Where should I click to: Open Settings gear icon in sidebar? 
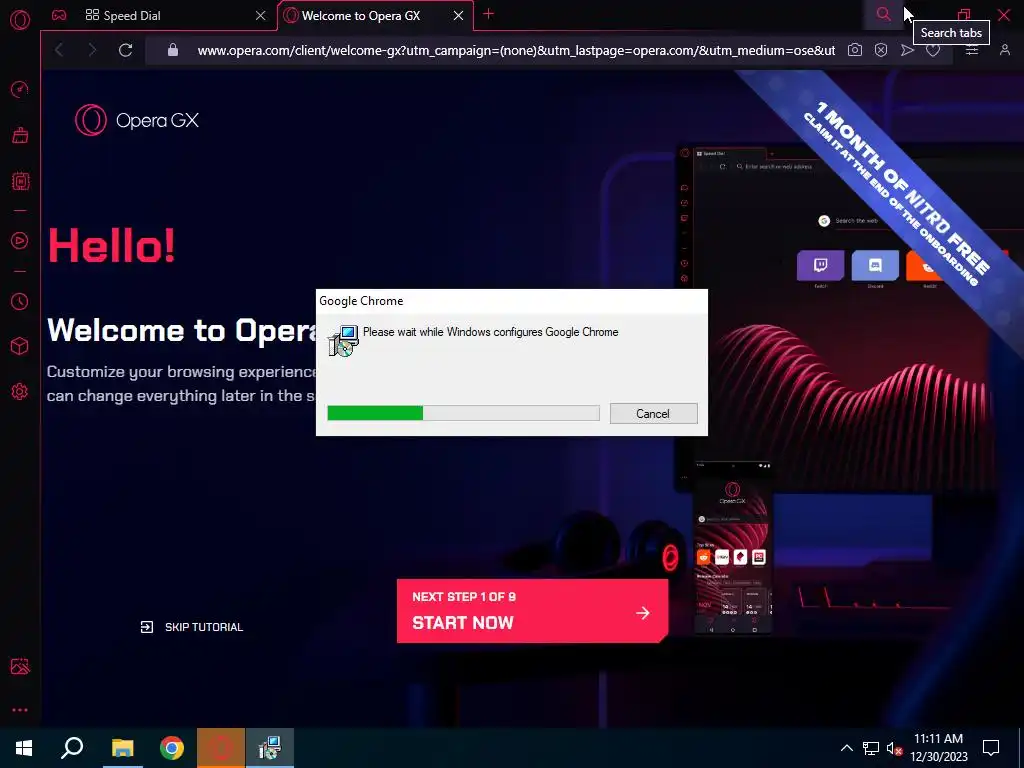[20, 391]
